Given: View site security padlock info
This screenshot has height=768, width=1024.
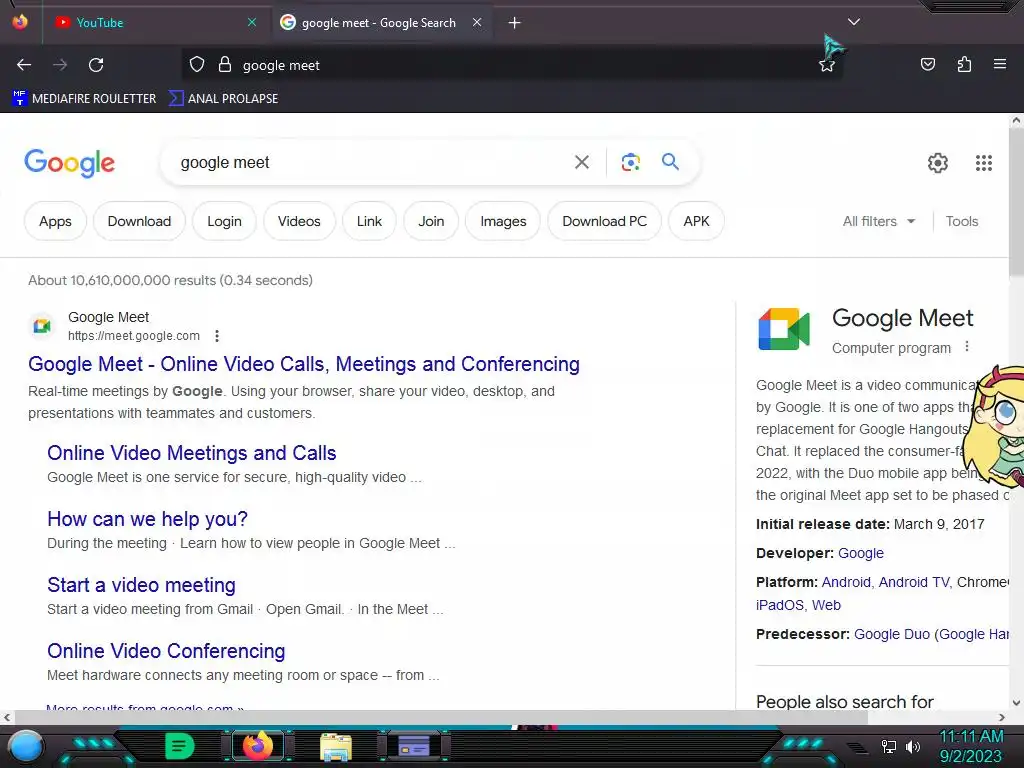Looking at the screenshot, I should click(x=225, y=65).
